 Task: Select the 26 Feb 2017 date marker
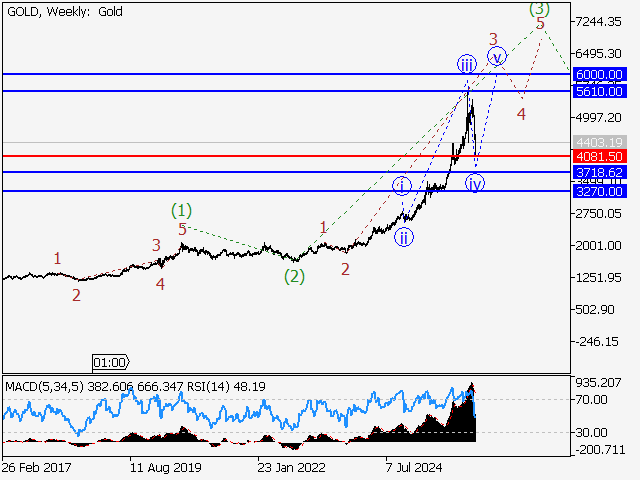36,466
